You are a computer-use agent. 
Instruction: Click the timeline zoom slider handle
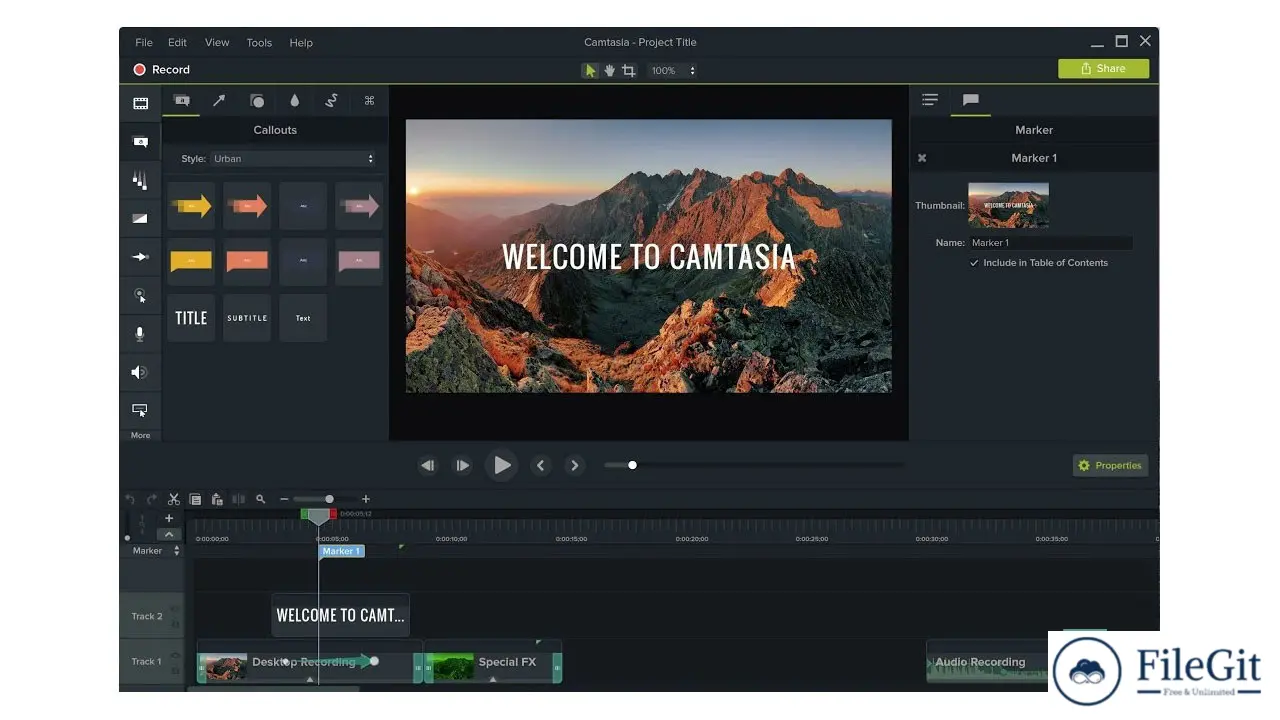click(x=329, y=499)
